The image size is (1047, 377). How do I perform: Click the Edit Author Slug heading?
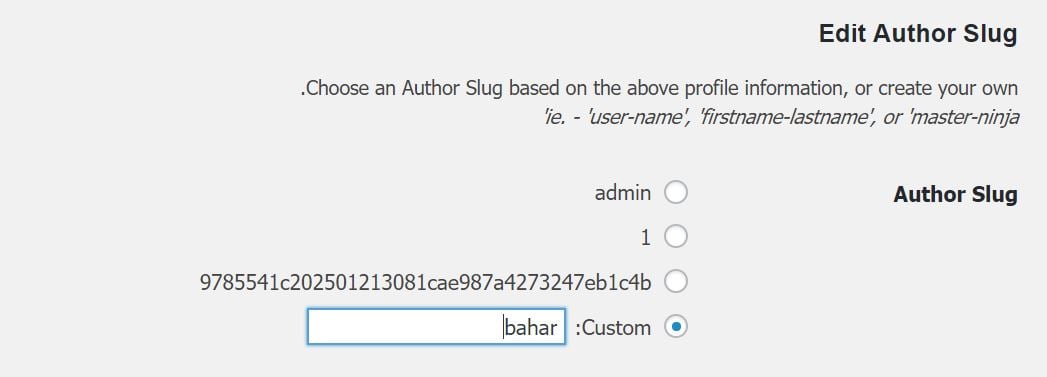[x=918, y=34]
